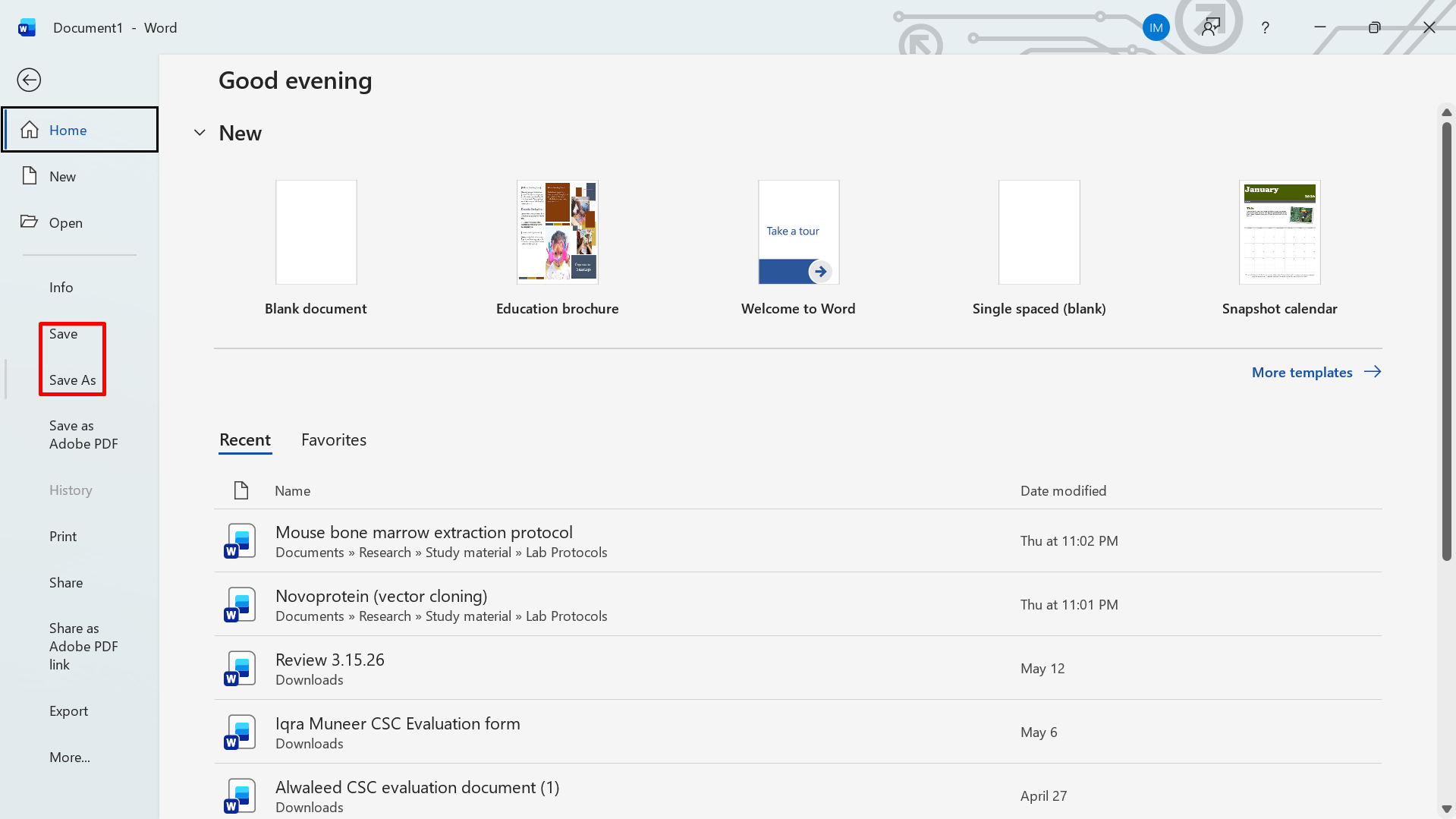Click the arrow next to More templates
This screenshot has height=819, width=1456.
pos(1373,372)
